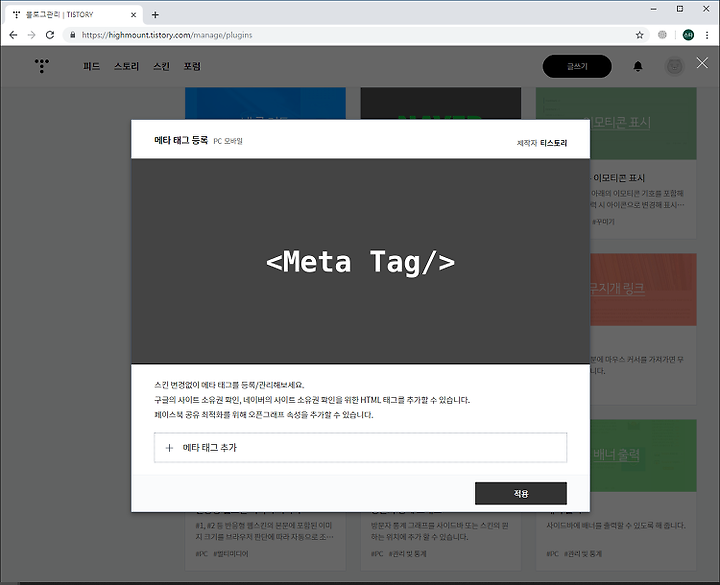The width and height of the screenshot is (720, 585).
Task: Bookmark page with the star icon
Action: (x=639, y=35)
